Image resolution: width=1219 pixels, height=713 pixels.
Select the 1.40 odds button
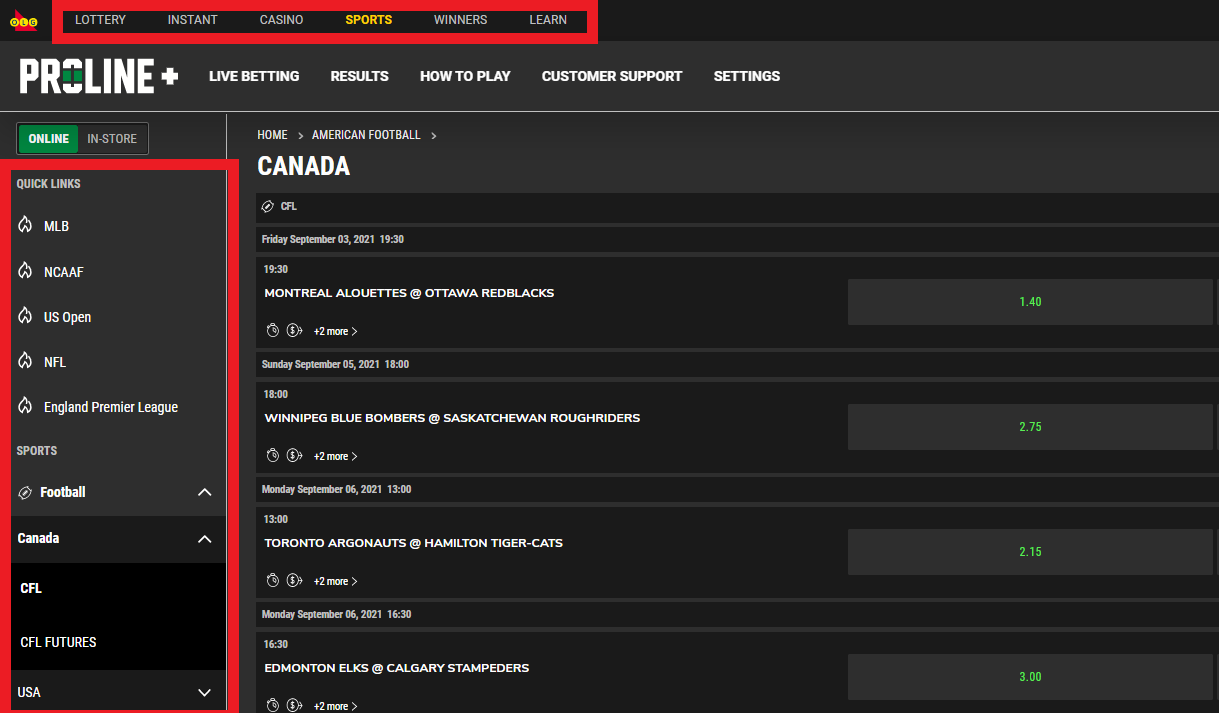pos(1030,302)
